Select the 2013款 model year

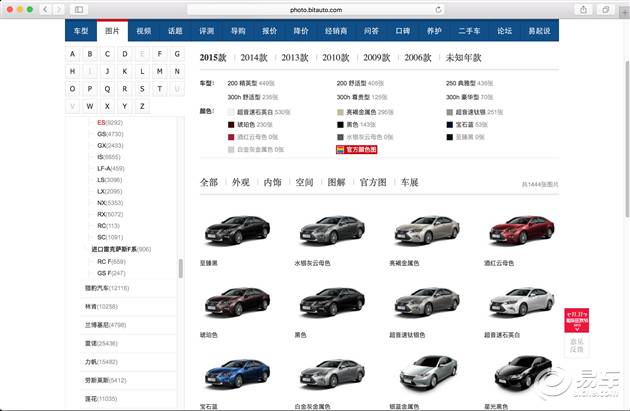tap(295, 58)
